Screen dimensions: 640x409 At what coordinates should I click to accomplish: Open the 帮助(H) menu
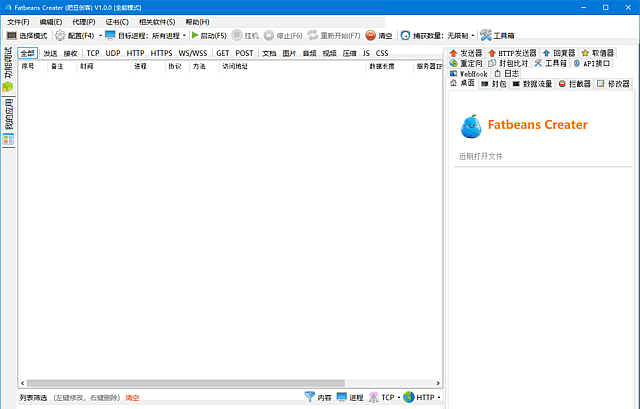198,22
